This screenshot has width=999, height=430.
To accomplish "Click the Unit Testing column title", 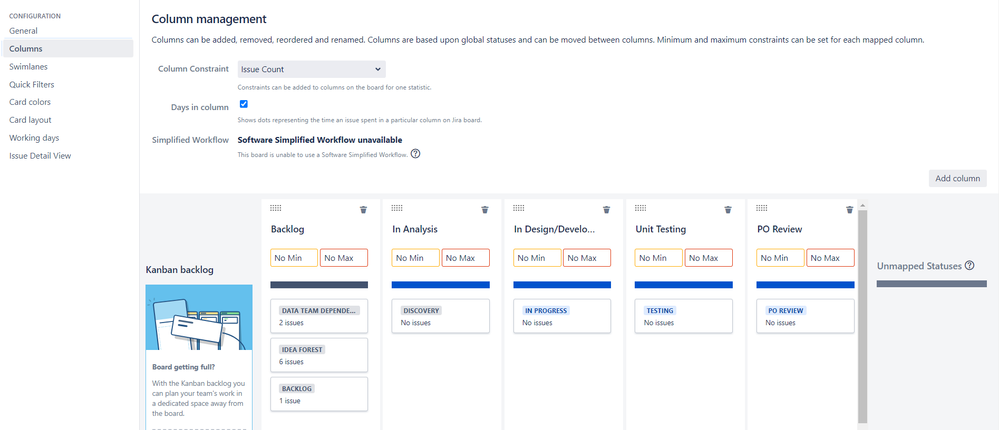I will [661, 229].
